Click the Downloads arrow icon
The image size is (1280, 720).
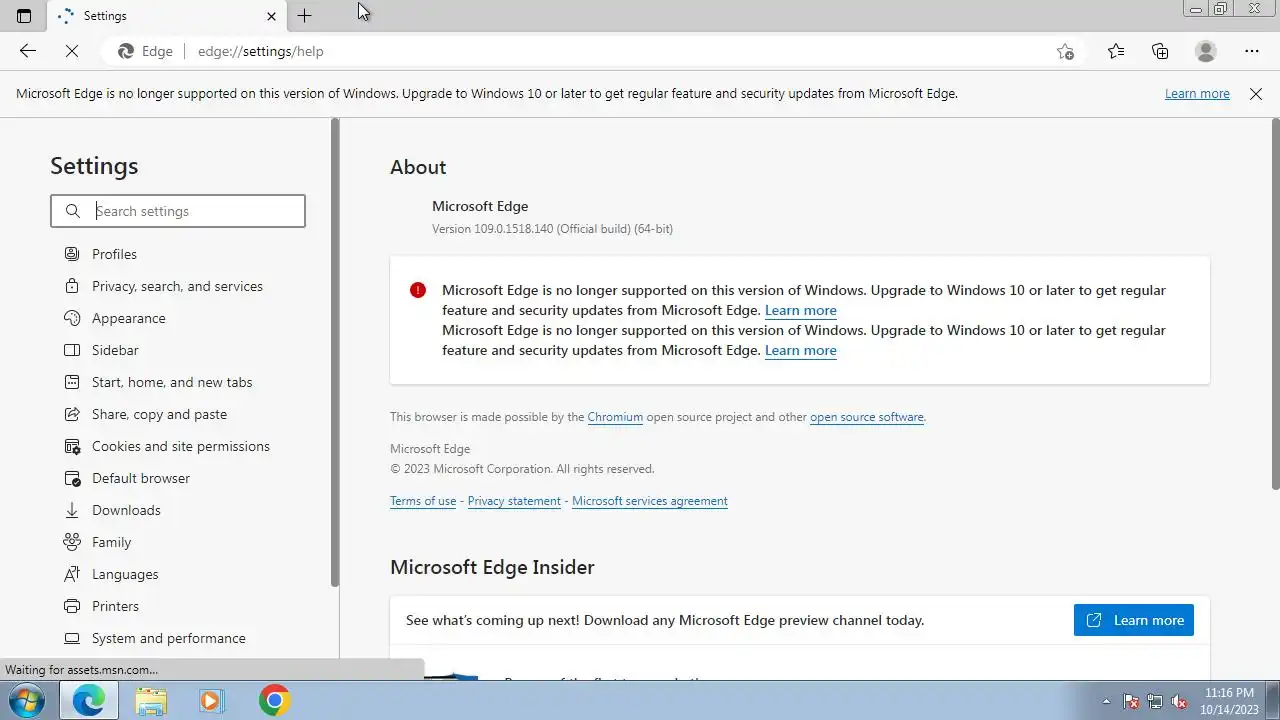tap(72, 510)
